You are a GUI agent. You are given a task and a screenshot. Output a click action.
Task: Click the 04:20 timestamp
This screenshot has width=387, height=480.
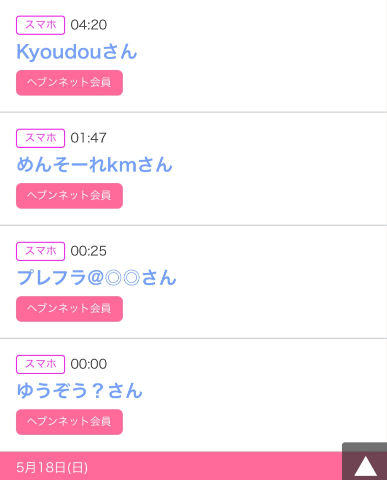[89, 25]
